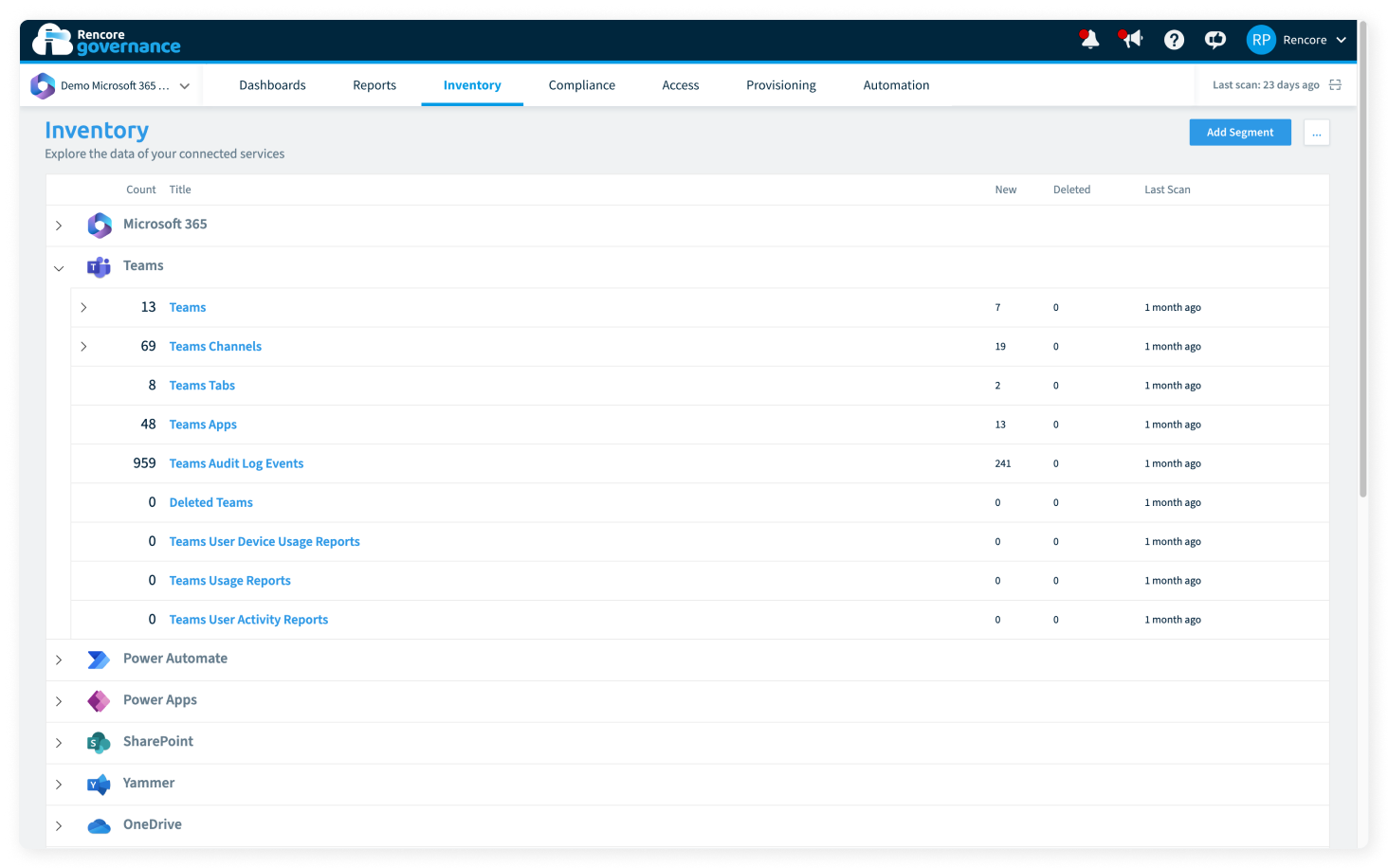Click the OneDrive group title
The height and width of the screenshot is (868, 1388).
[153, 825]
